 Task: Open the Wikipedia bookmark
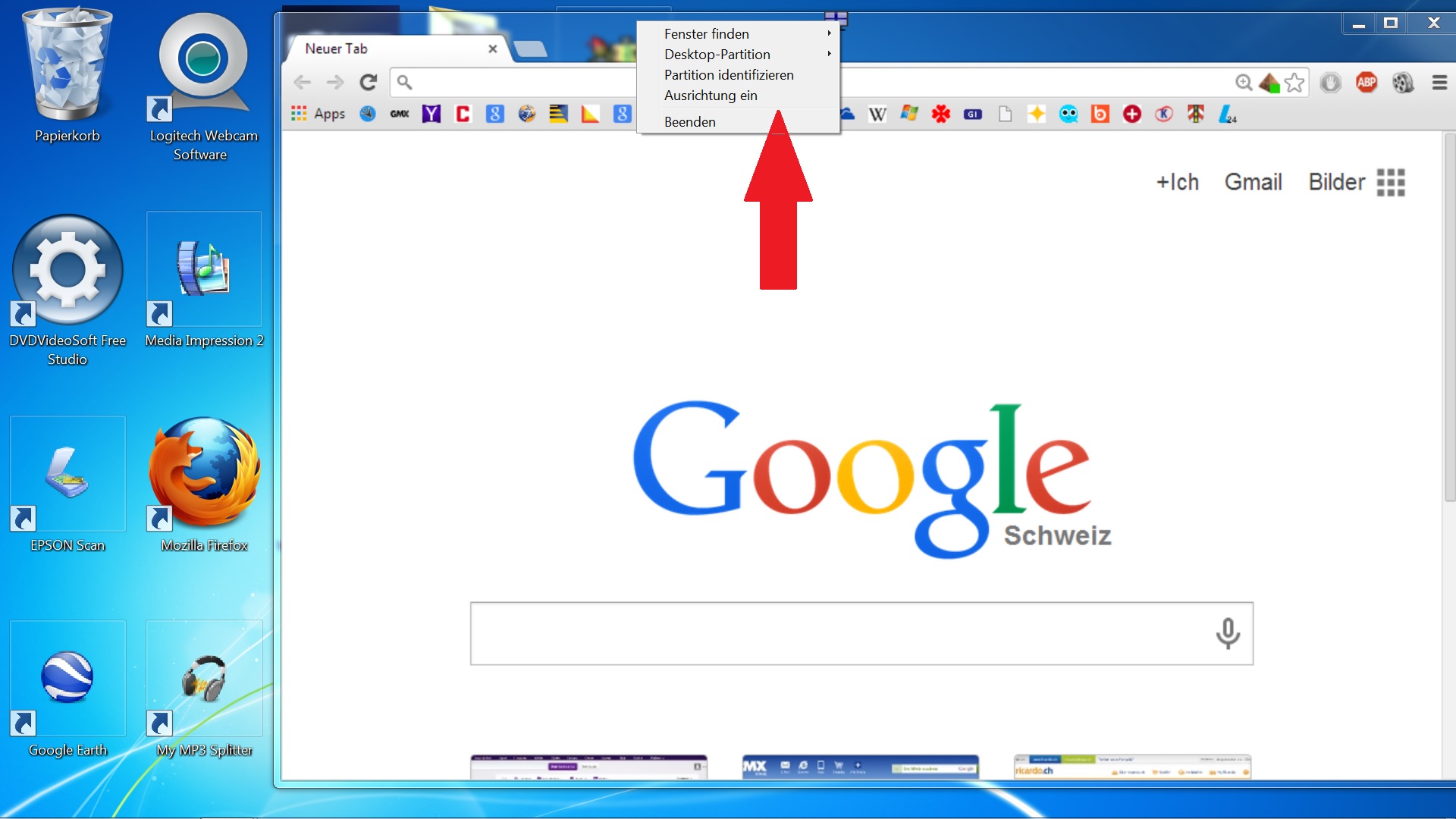[877, 115]
